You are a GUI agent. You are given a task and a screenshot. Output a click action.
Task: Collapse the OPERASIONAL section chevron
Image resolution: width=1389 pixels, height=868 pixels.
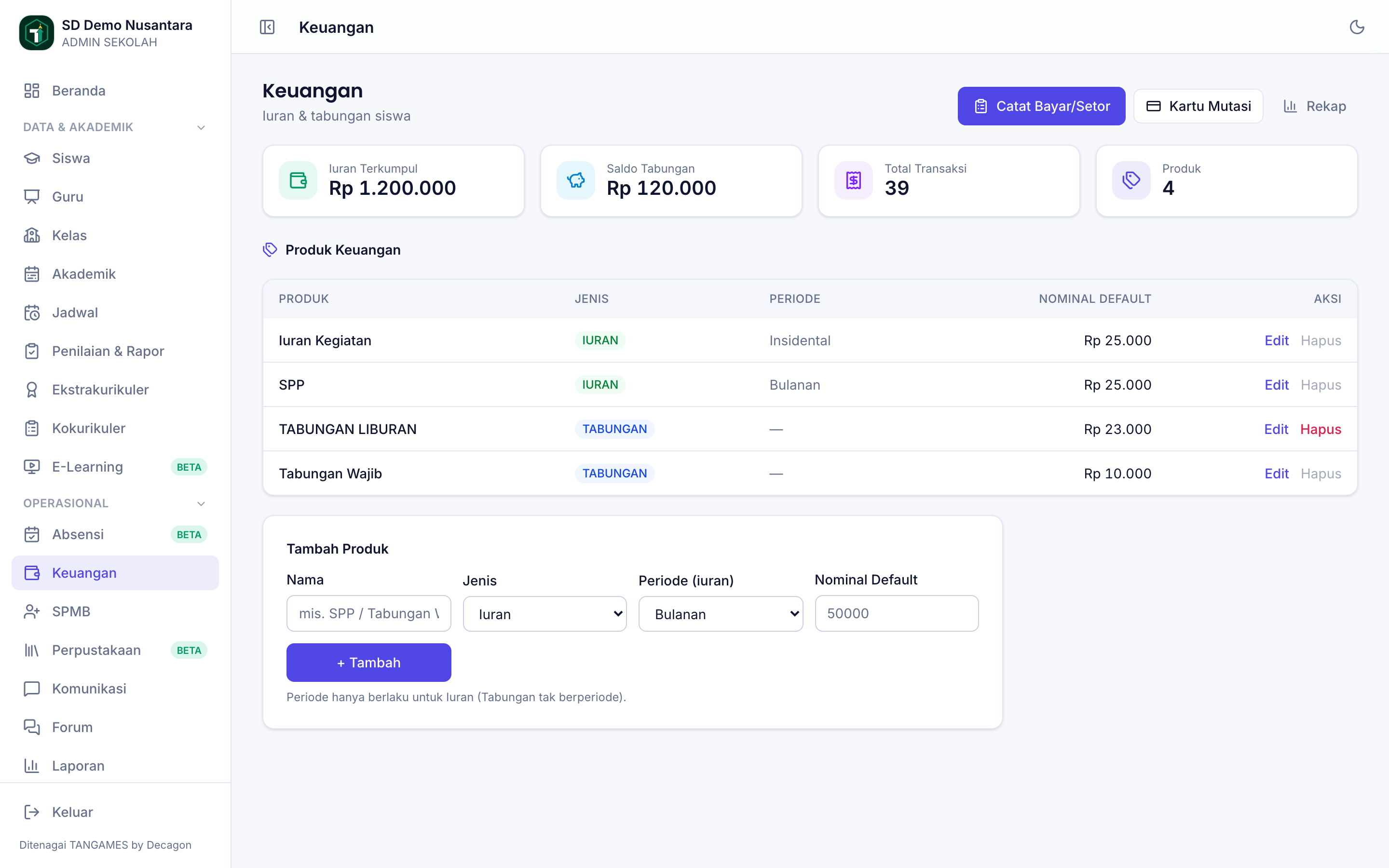point(201,503)
